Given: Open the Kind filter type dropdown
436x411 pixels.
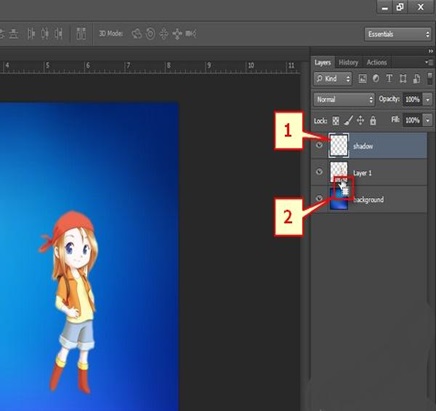Looking at the screenshot, I should pyautogui.click(x=333, y=79).
